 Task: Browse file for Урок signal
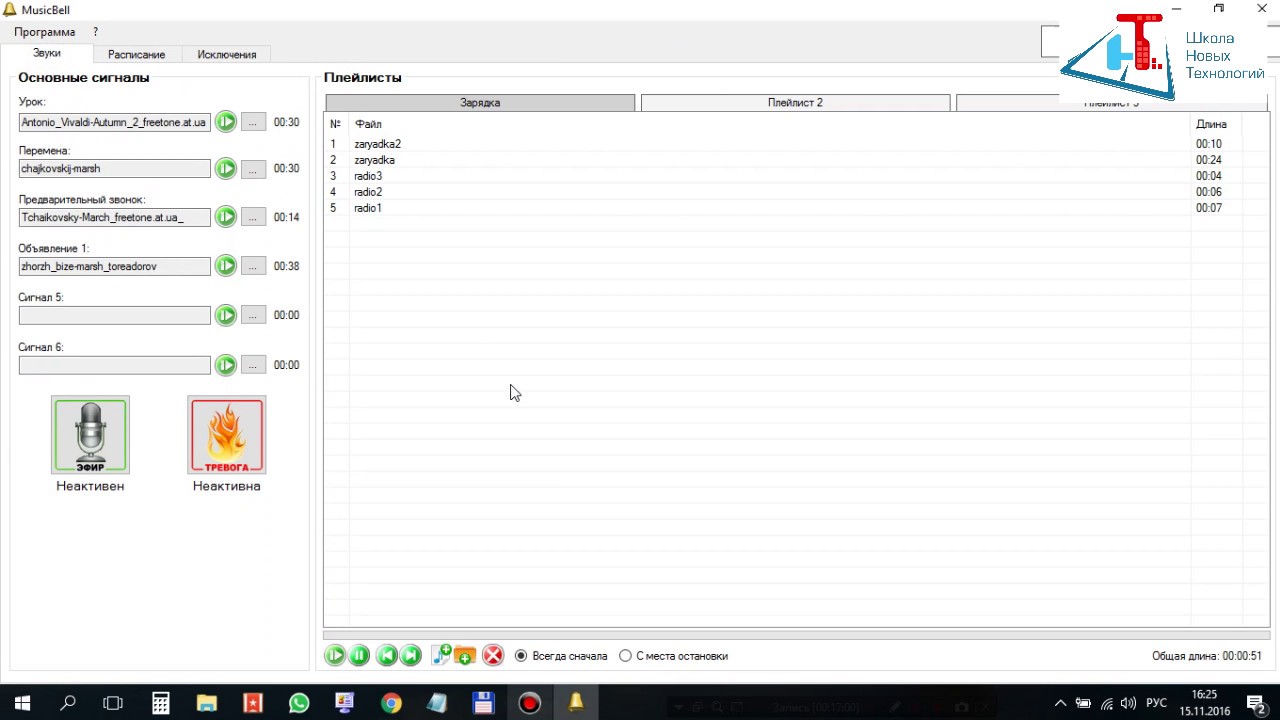pyautogui.click(x=254, y=122)
